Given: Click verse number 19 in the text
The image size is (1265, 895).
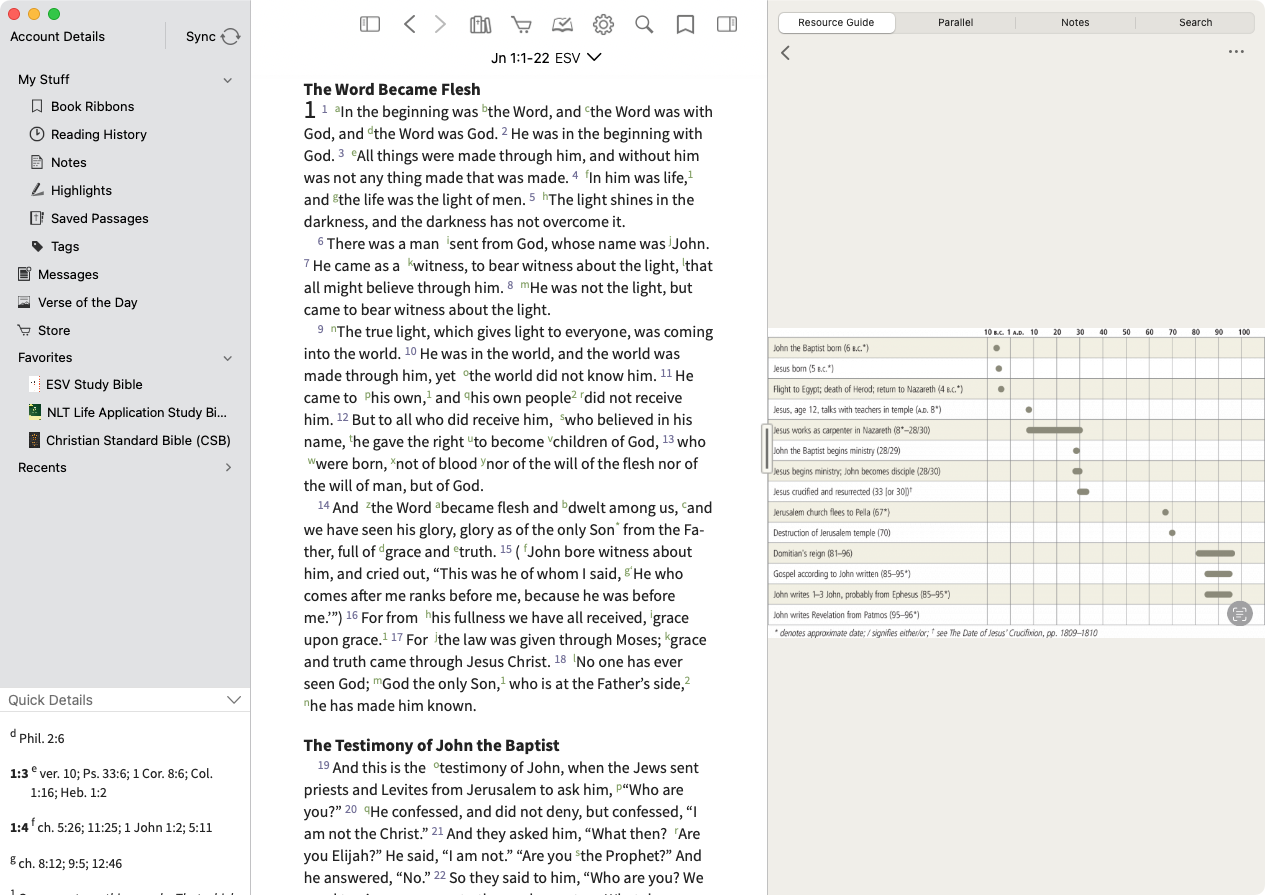Looking at the screenshot, I should click(x=323, y=766).
